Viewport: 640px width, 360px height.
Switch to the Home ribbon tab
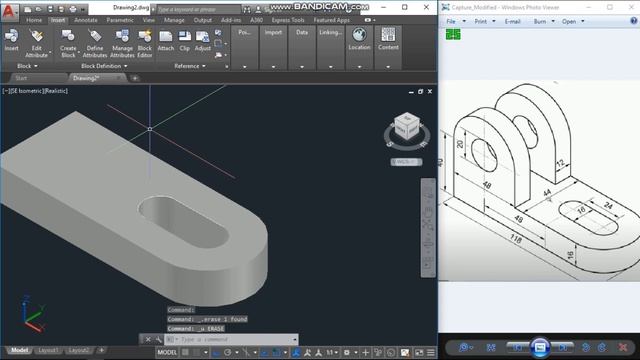33,20
